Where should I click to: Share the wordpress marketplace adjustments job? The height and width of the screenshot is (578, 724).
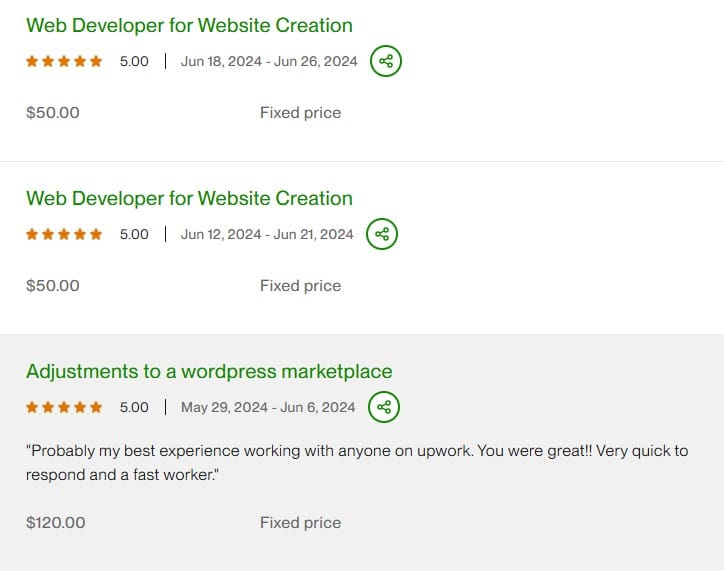pos(383,407)
